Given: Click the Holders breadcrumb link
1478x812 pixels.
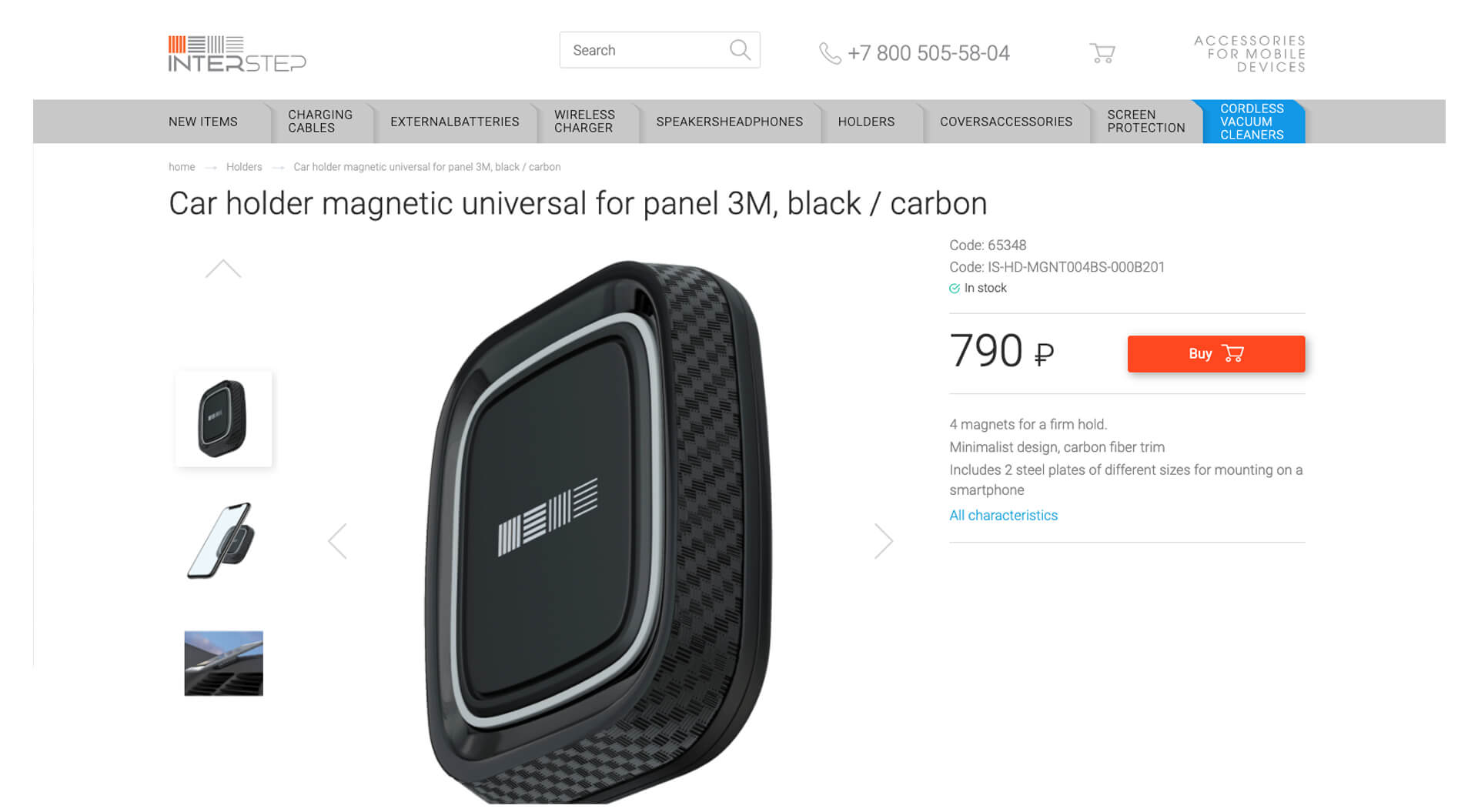Looking at the screenshot, I should point(244,167).
